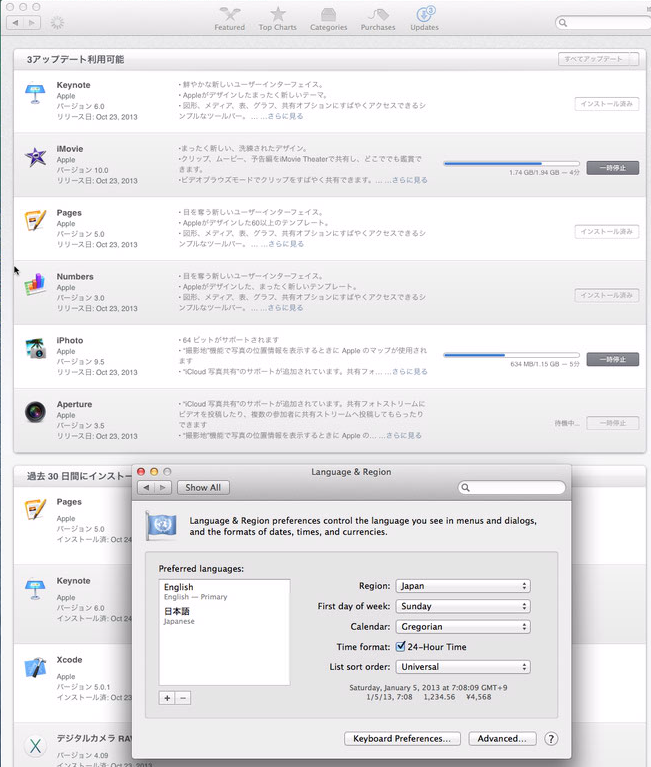Click the Advanced… button
Viewport: 651px width, 767px height.
[x=502, y=739]
